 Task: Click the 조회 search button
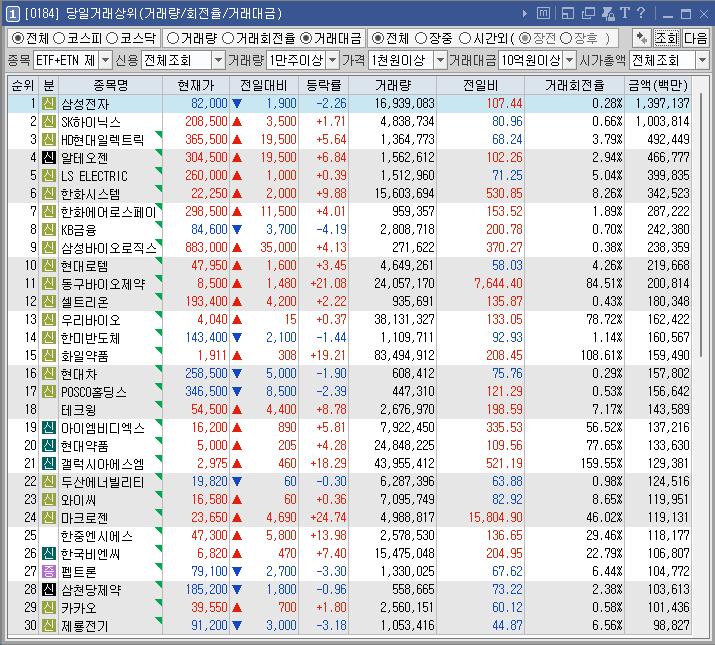click(x=667, y=38)
